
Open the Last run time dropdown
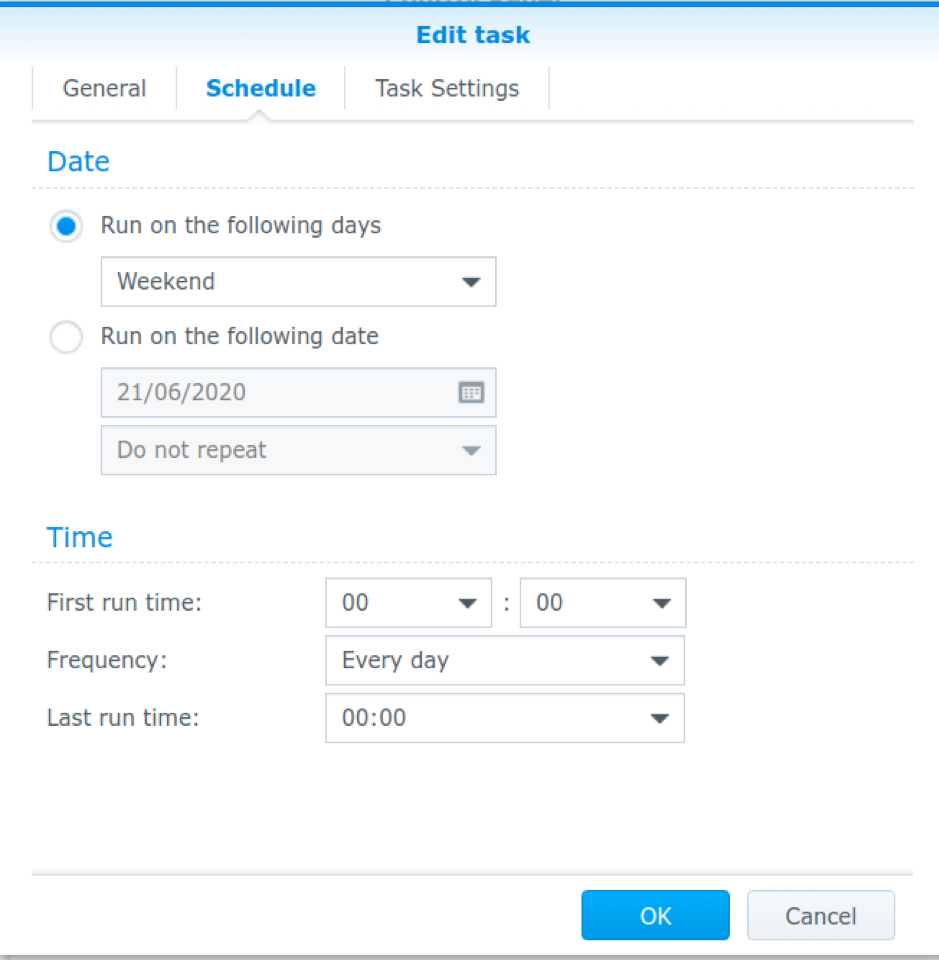click(505, 718)
